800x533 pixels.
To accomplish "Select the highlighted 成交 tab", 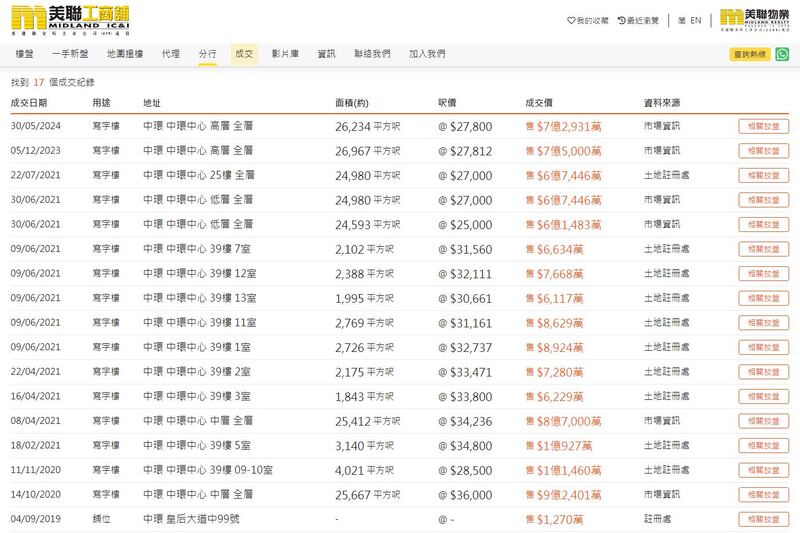I will click(x=244, y=54).
